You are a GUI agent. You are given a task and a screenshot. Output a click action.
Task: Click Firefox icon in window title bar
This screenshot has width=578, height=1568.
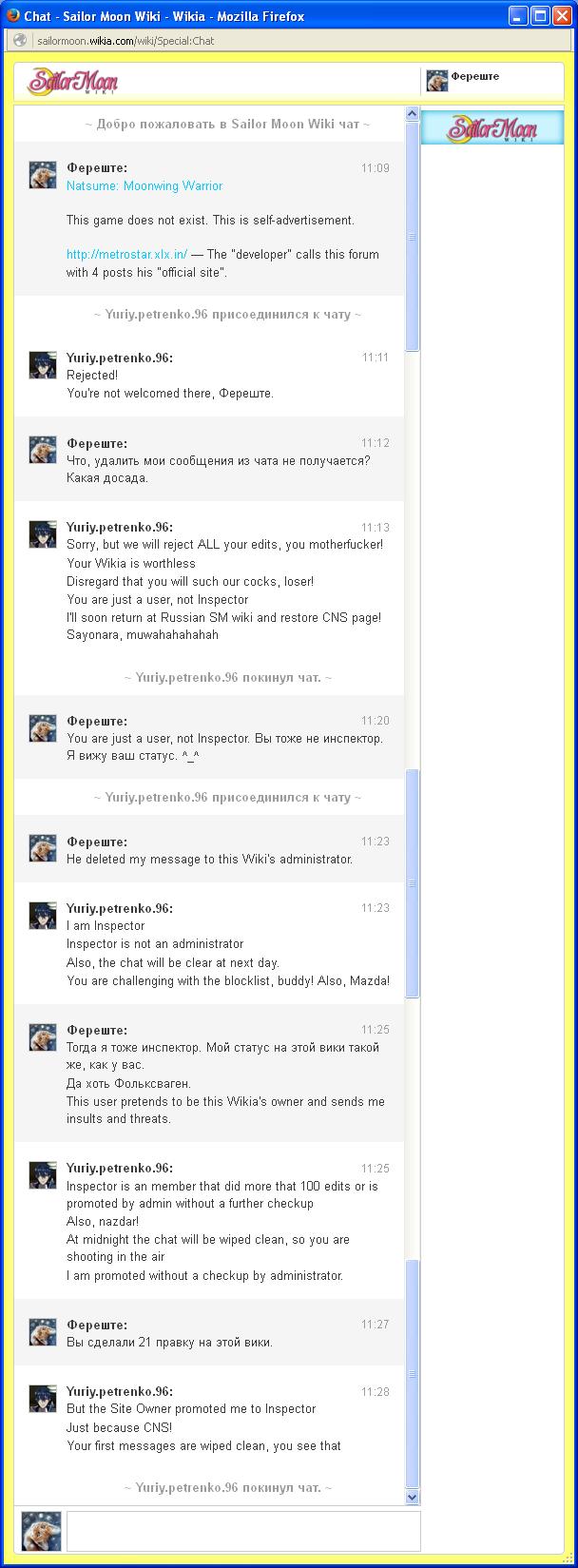[x=12, y=15]
